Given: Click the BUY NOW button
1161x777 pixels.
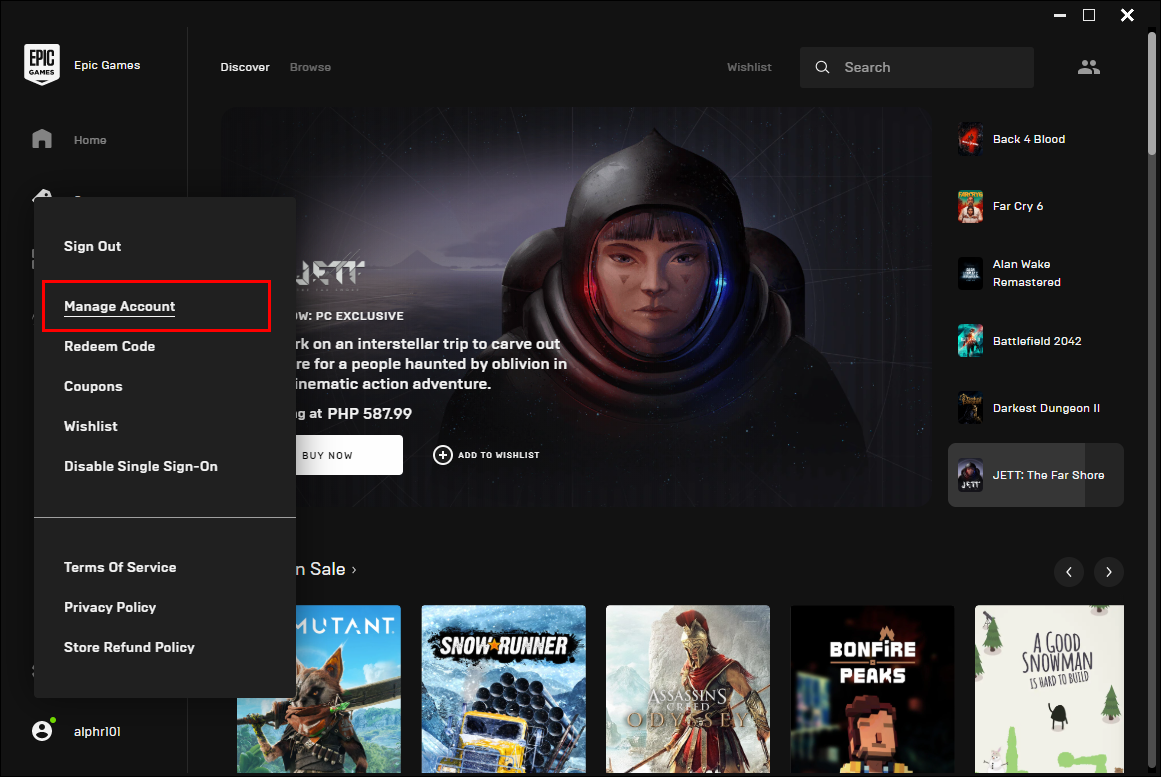Looking at the screenshot, I should (x=349, y=455).
